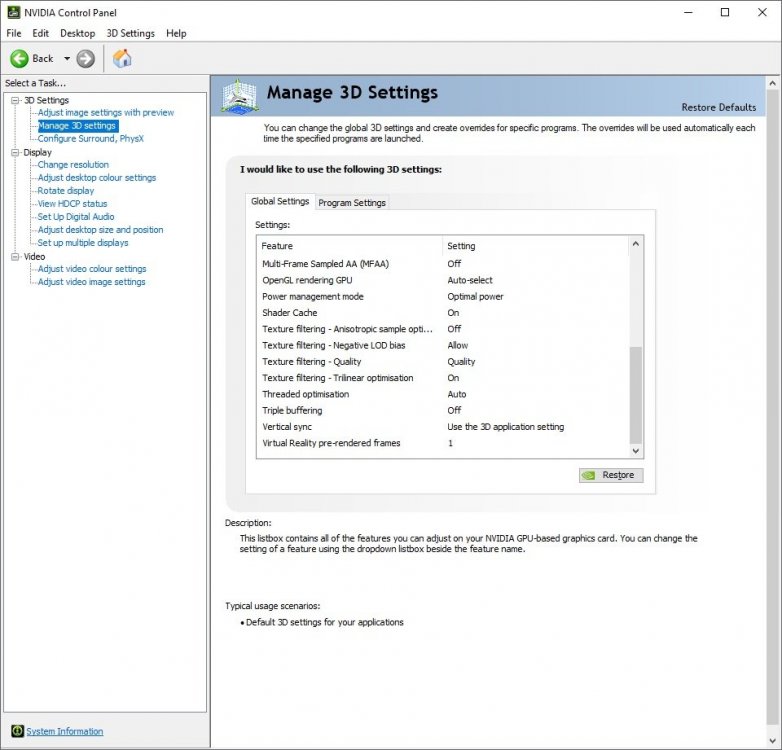Screen dimensions: 782x750
Task: Collapse the 3D Settings tree node
Action: (15, 100)
